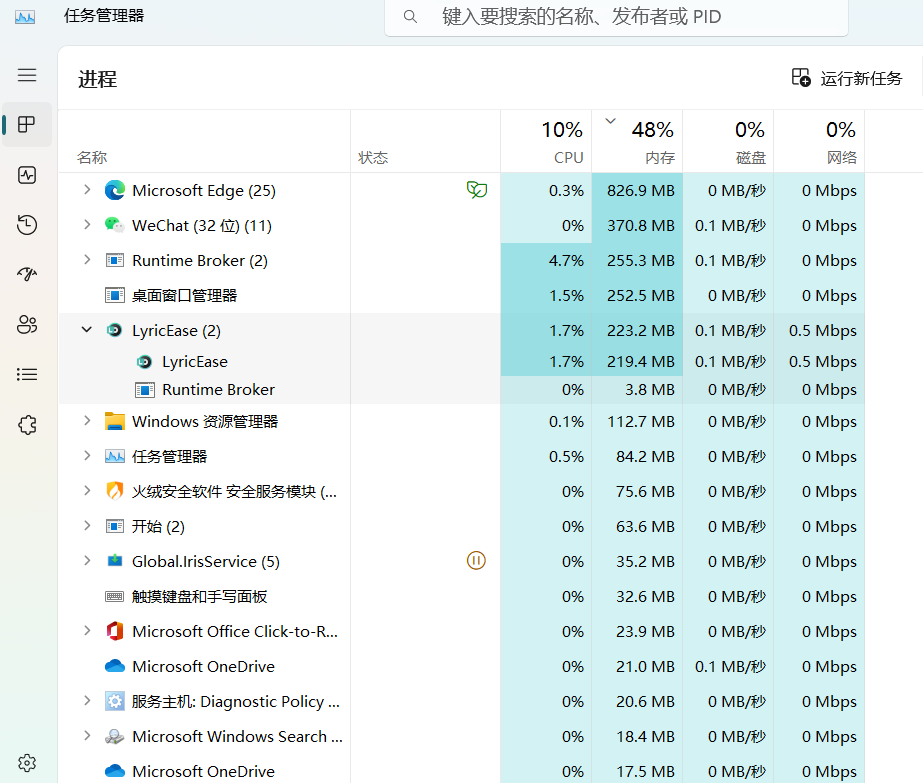Image resolution: width=923 pixels, height=783 pixels.
Task: Open the hamburger navigation menu
Action: (x=27, y=75)
